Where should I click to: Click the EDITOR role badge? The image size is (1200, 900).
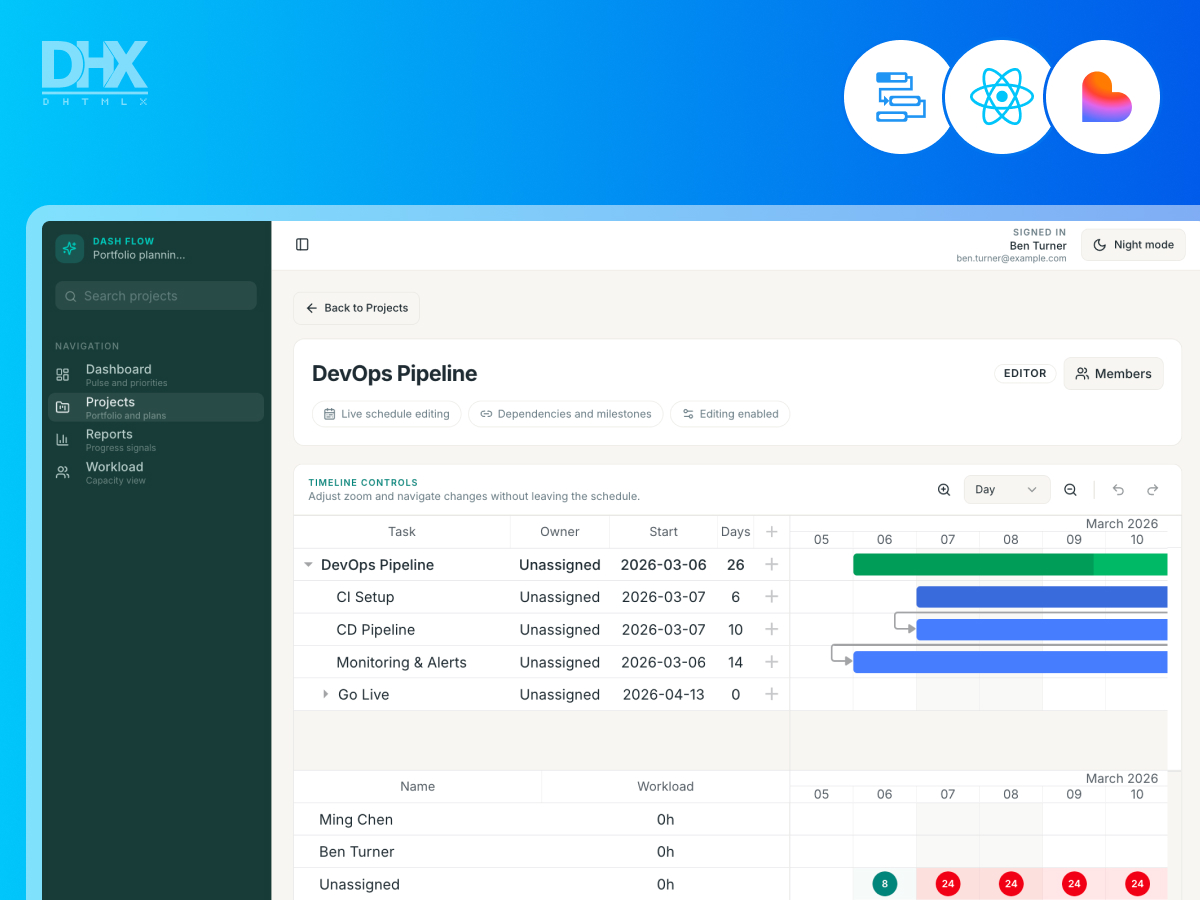coord(1025,374)
